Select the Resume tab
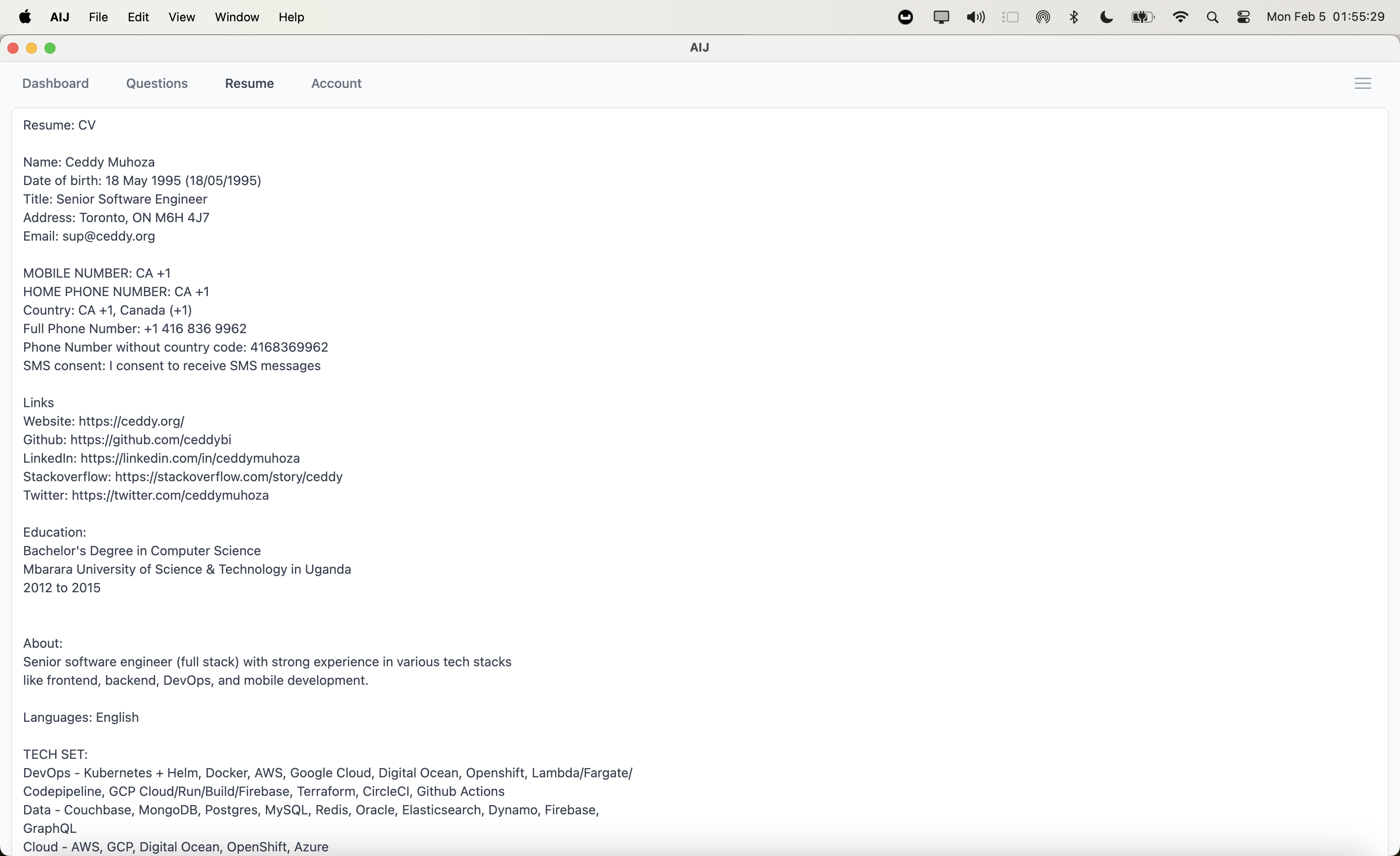 [250, 83]
